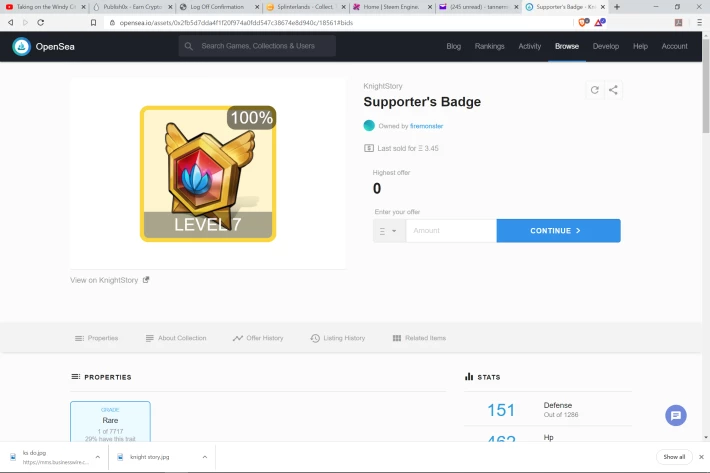The width and height of the screenshot is (710, 473).
Task: Open Develop in the navigation bar
Action: coord(606,46)
